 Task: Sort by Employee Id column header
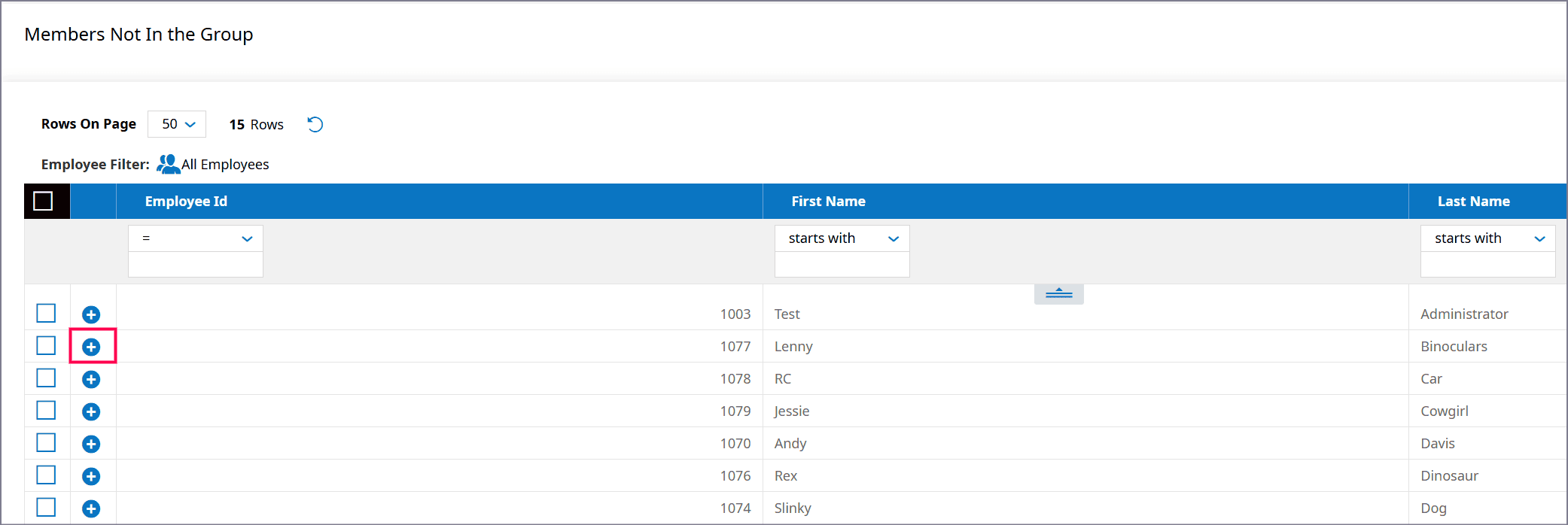pos(186,202)
